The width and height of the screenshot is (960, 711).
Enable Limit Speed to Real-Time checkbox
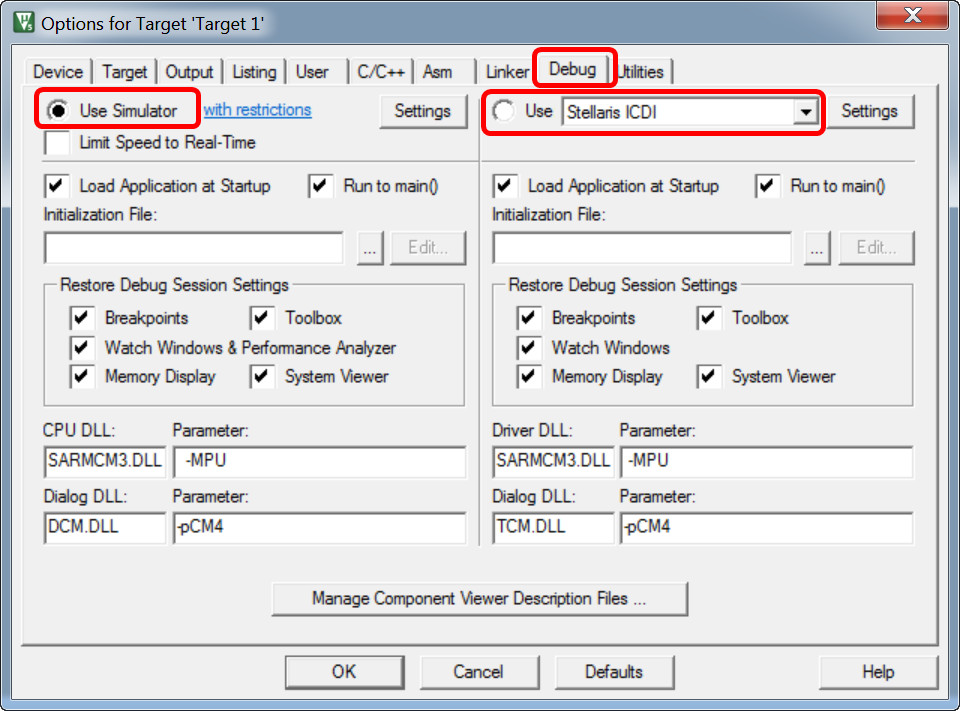pos(58,143)
